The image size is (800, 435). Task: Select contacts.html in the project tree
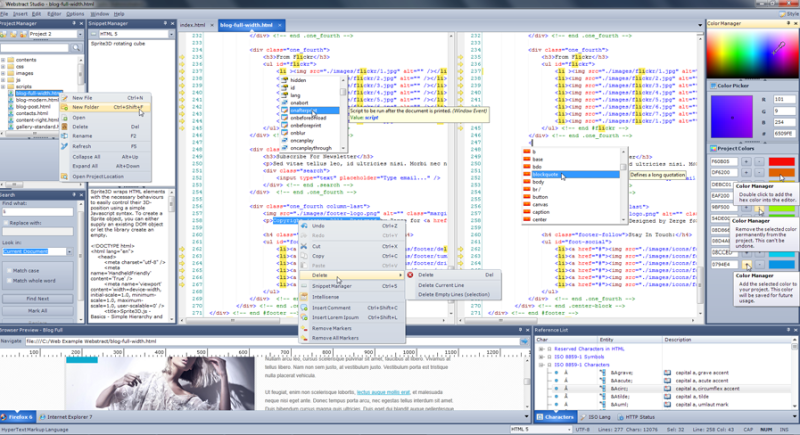(32, 113)
